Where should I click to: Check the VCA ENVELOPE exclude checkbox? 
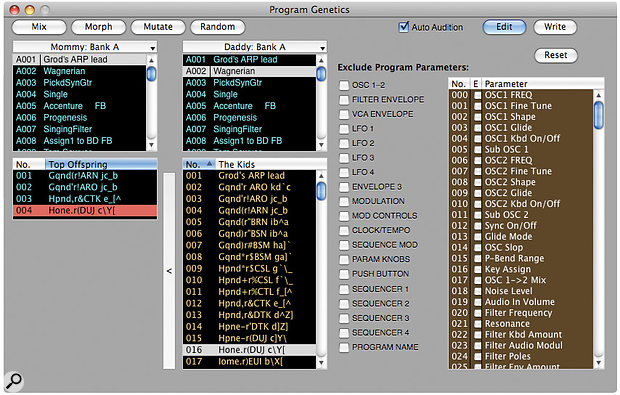click(x=344, y=114)
